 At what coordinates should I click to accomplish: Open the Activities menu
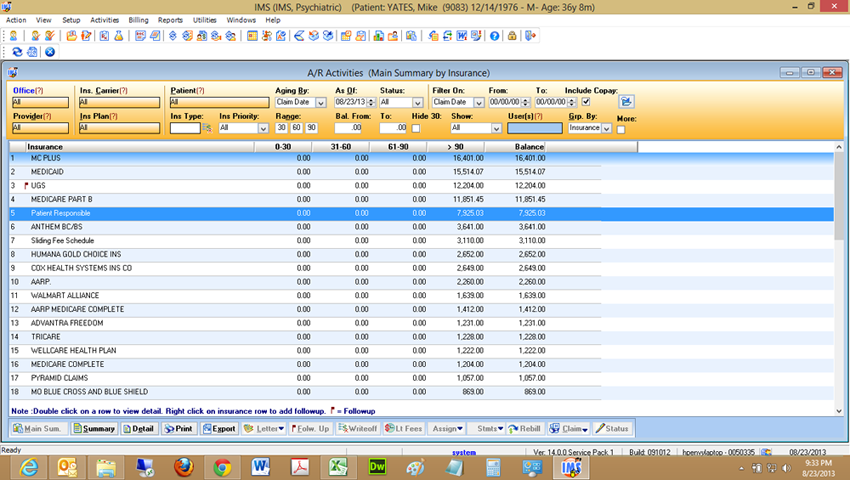pos(104,20)
